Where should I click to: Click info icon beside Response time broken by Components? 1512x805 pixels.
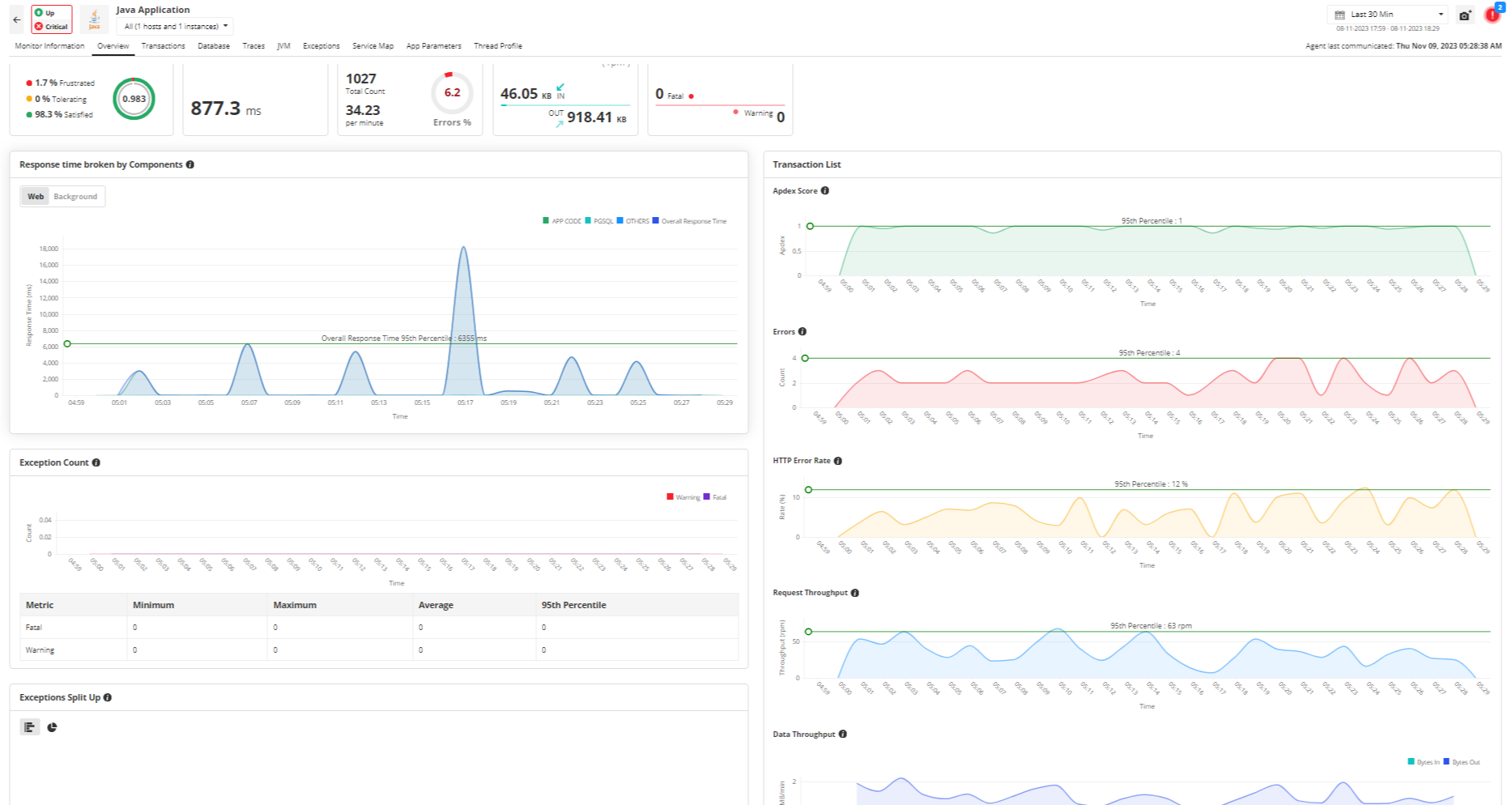pos(190,164)
